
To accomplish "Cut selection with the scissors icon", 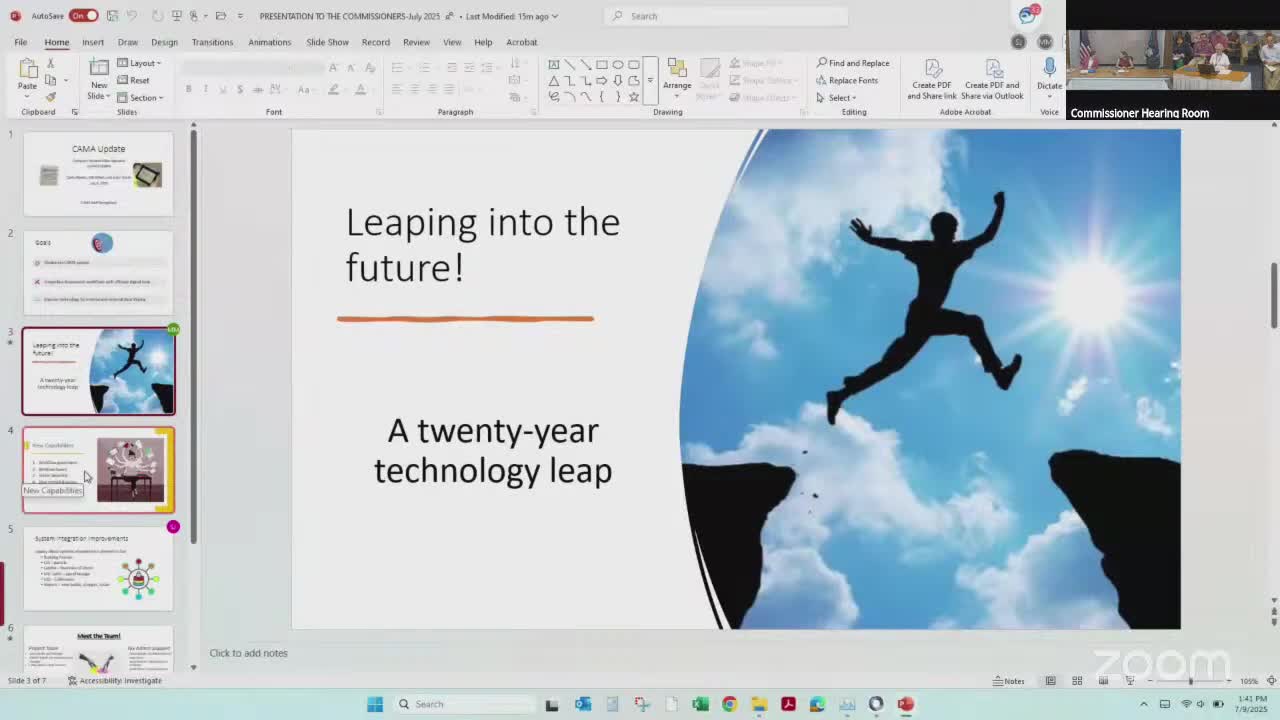I will pos(50,63).
